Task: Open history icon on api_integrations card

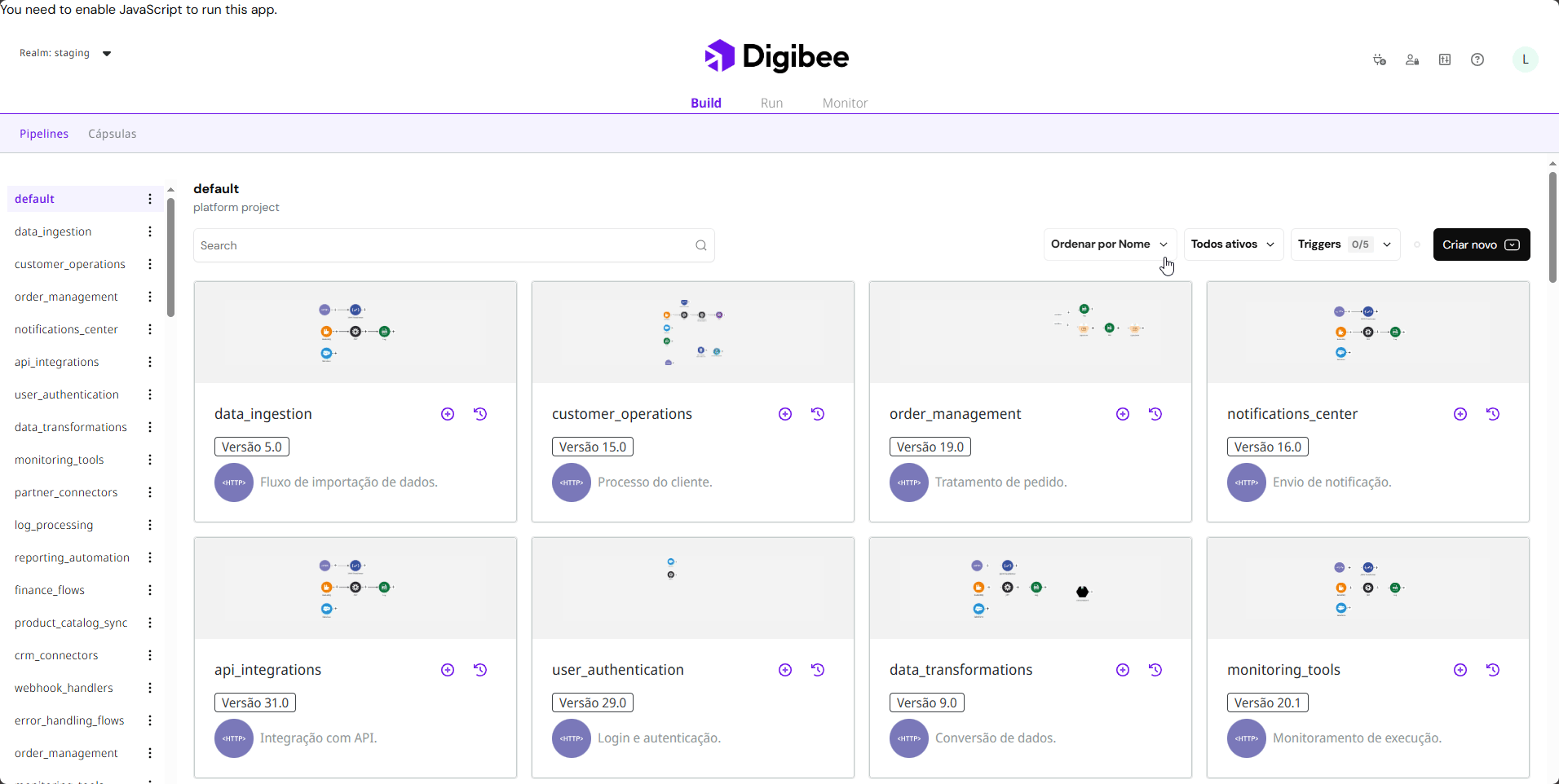Action: coord(480,670)
